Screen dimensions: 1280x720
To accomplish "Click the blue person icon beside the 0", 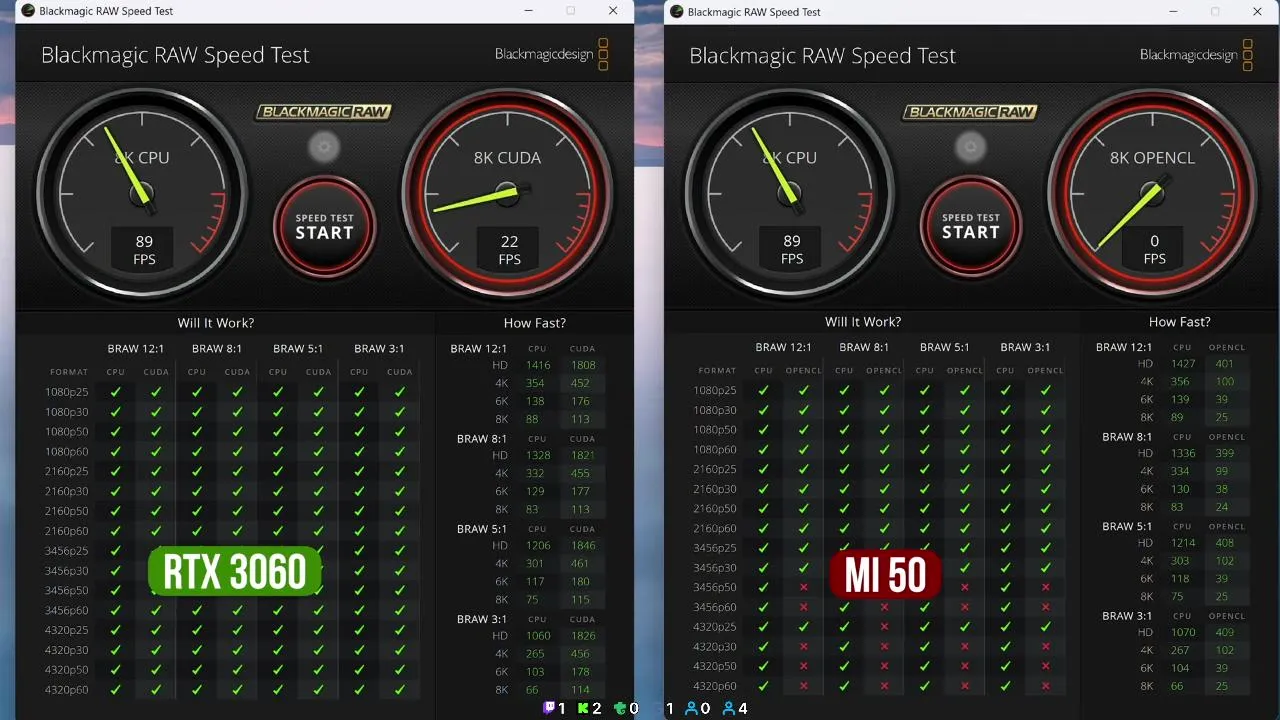I will tap(691, 708).
